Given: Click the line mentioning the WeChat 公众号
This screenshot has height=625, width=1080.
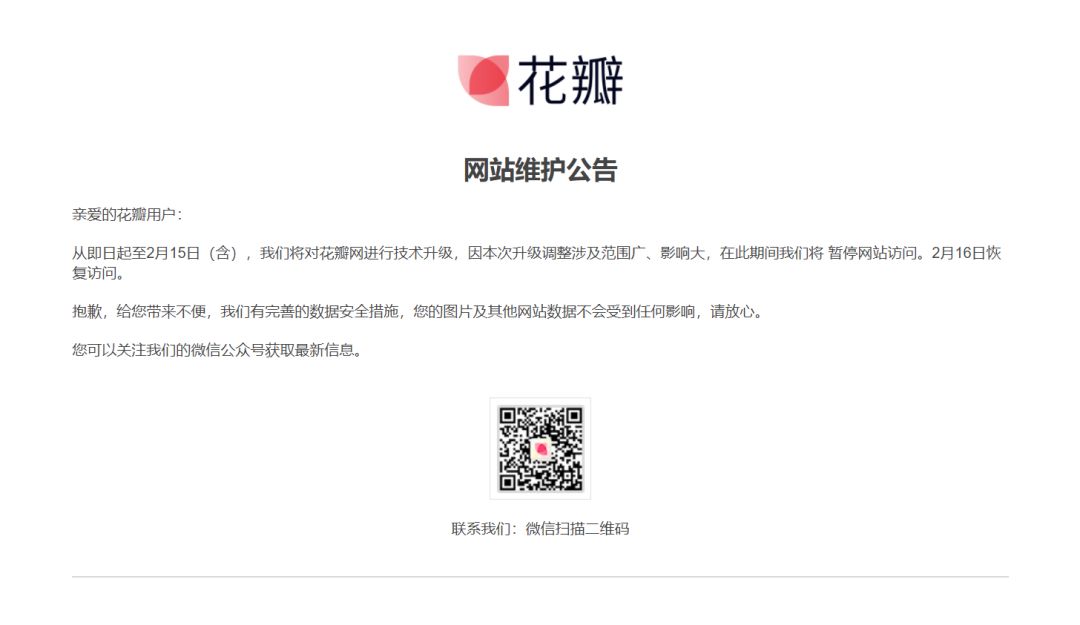Looking at the screenshot, I should (217, 351).
